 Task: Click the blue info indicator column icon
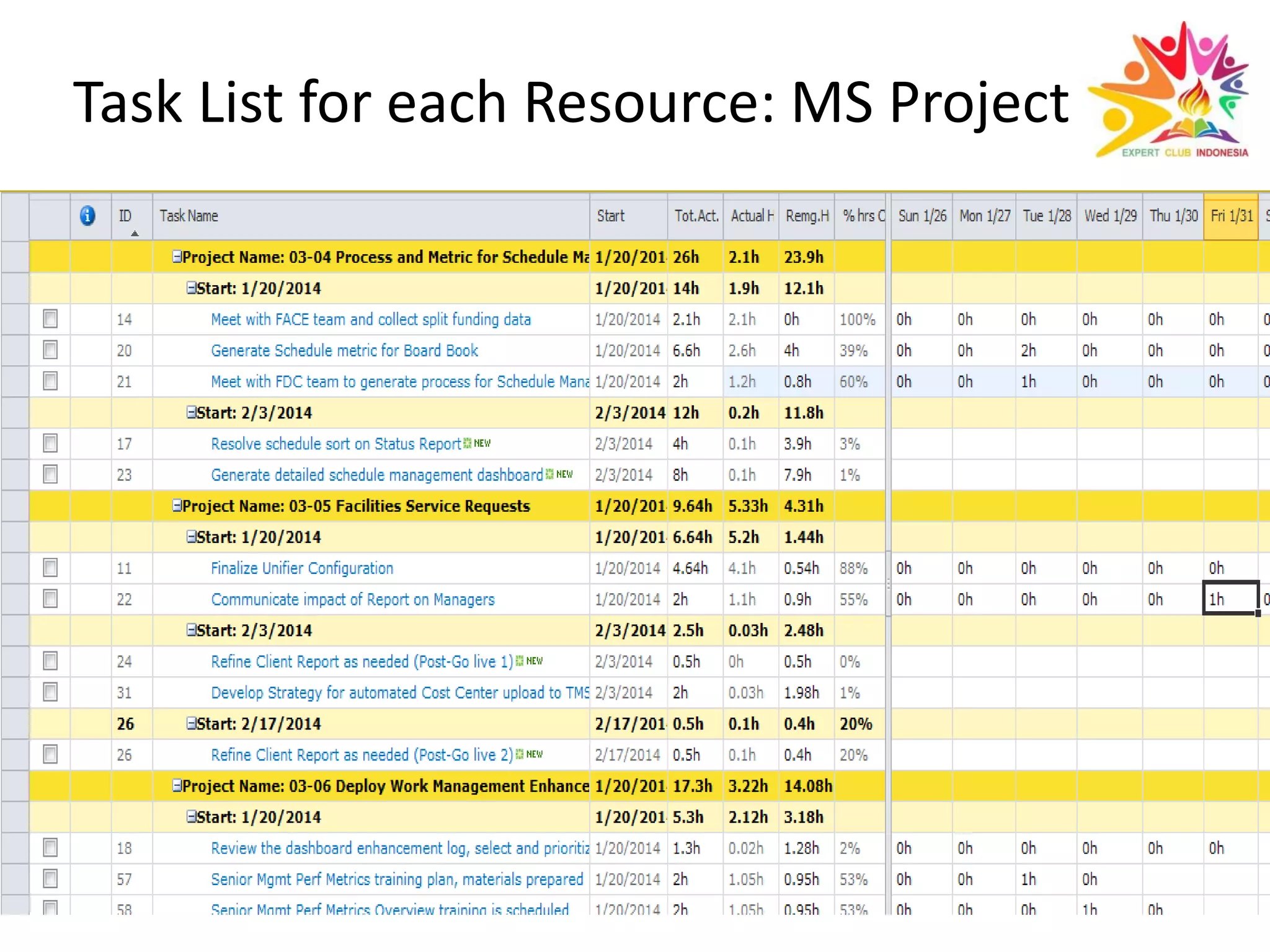tap(87, 216)
